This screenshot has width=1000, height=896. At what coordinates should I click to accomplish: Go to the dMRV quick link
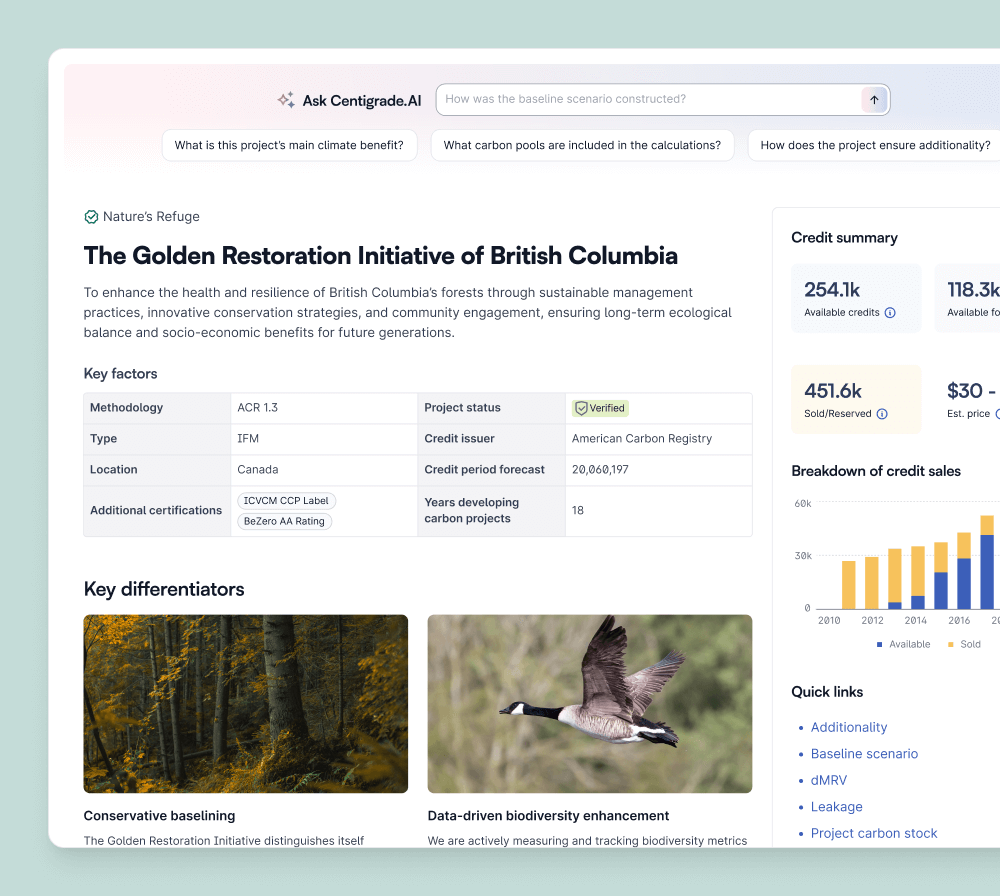click(x=829, y=780)
